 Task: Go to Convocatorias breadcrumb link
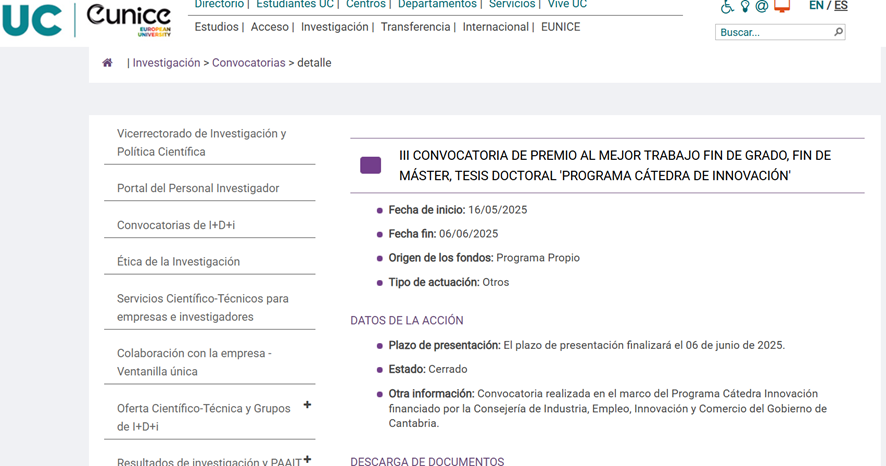248,63
